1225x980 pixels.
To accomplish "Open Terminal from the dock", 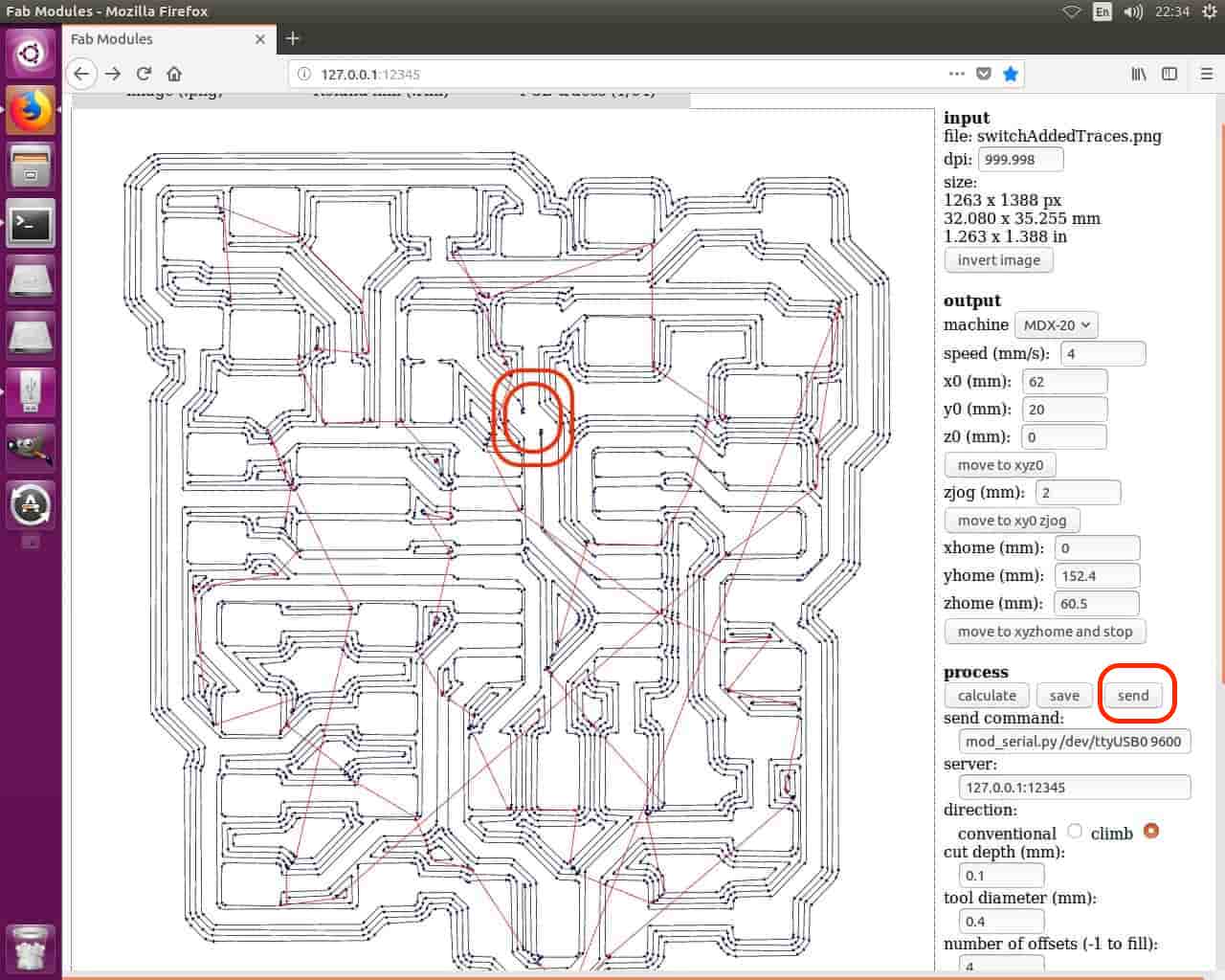I will coord(31,224).
